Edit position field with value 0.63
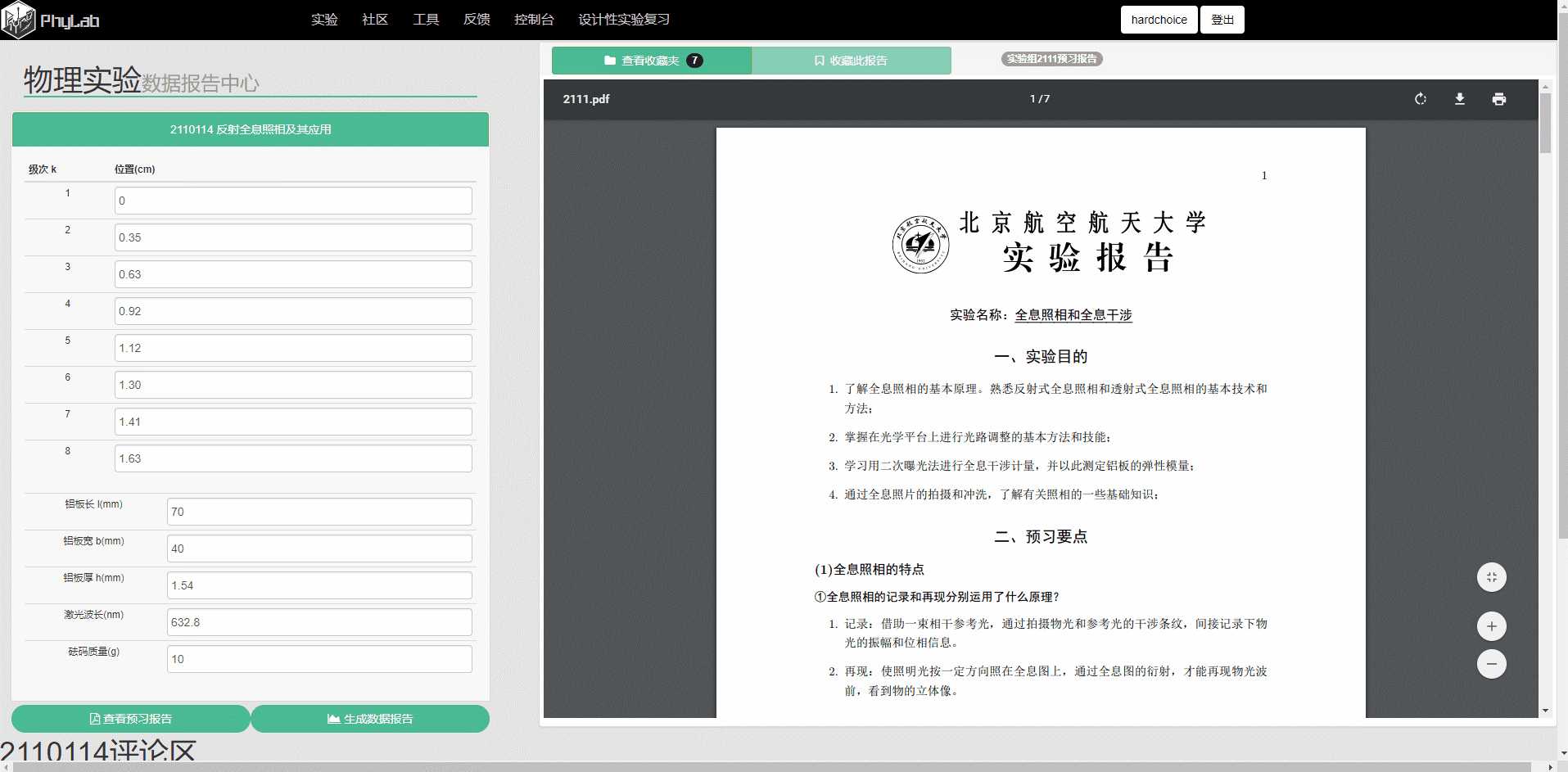1568x772 pixels. tap(293, 274)
